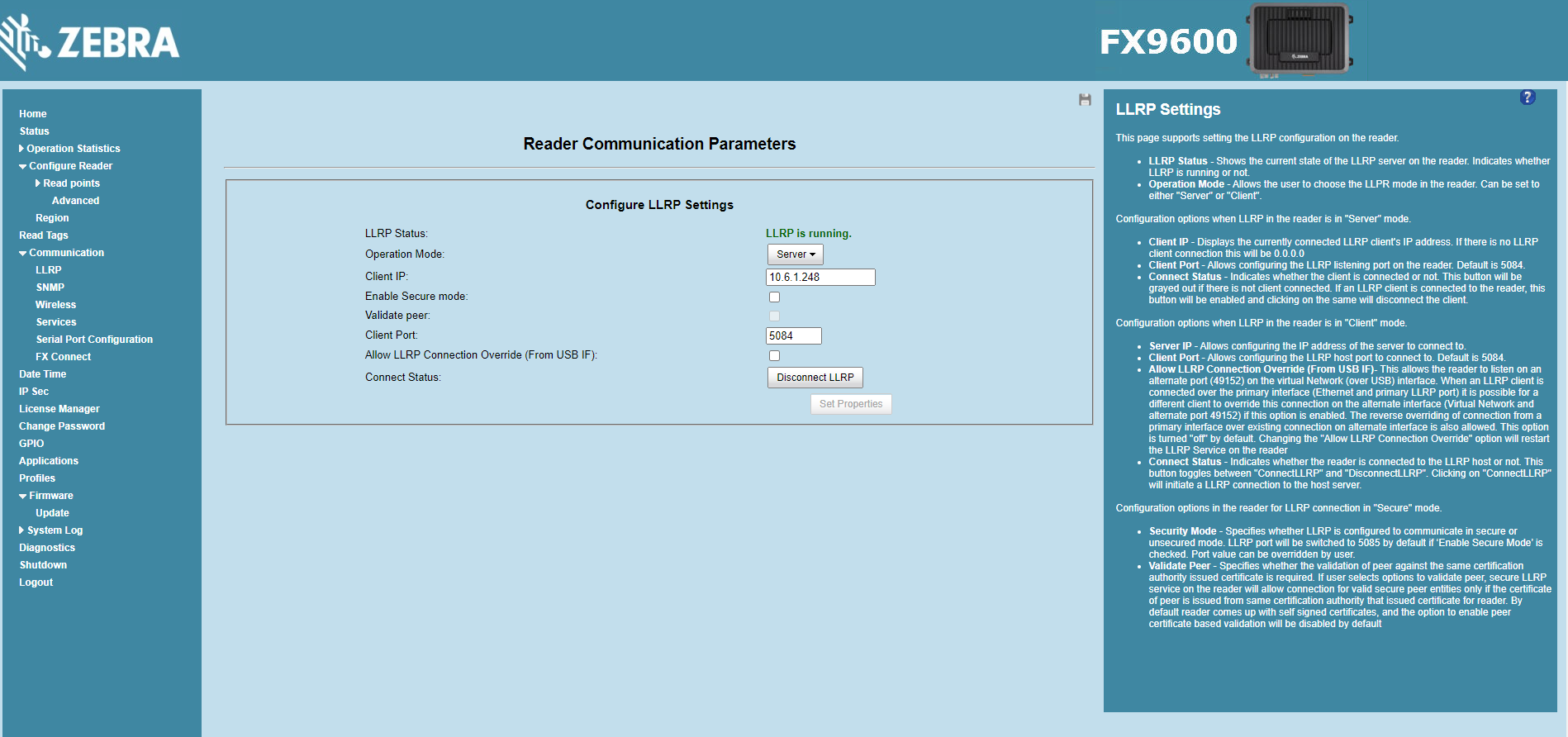Toggle Enable Secure mode checkbox
Viewport: 1568px width, 737px height.
pyautogui.click(x=774, y=297)
